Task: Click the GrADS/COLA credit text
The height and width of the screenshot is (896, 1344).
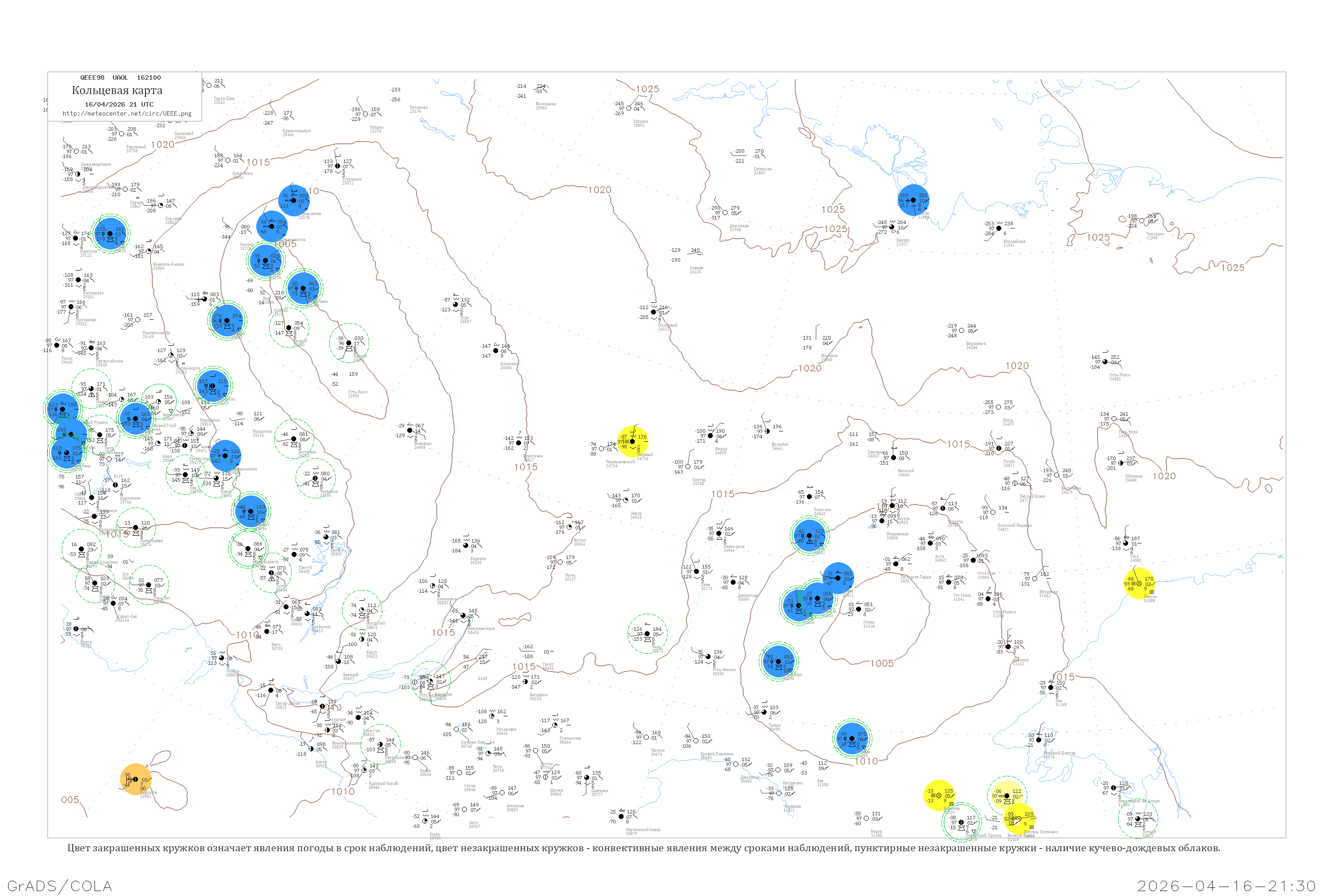Action: [60, 886]
